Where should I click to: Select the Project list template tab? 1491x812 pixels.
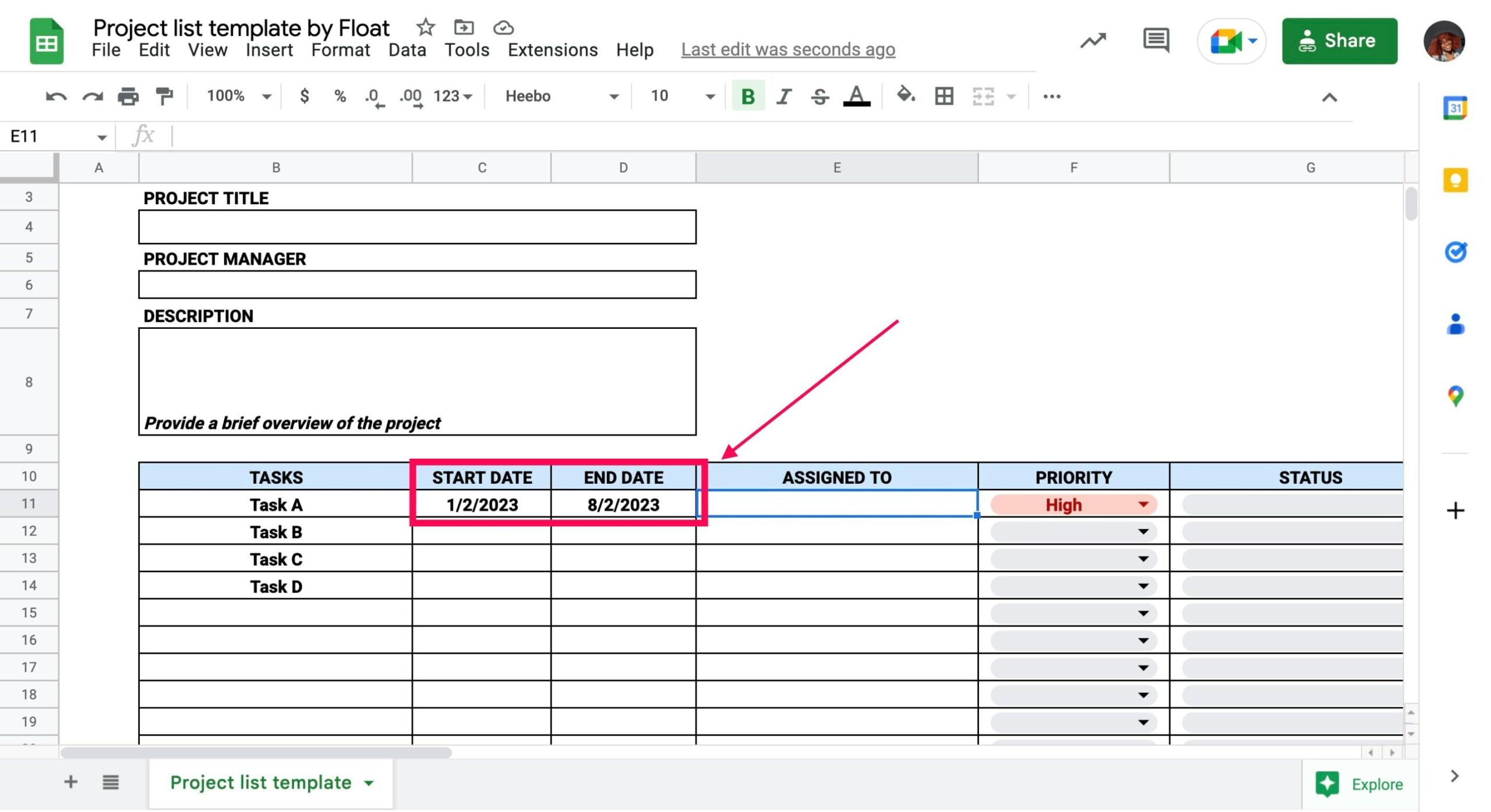(261, 783)
